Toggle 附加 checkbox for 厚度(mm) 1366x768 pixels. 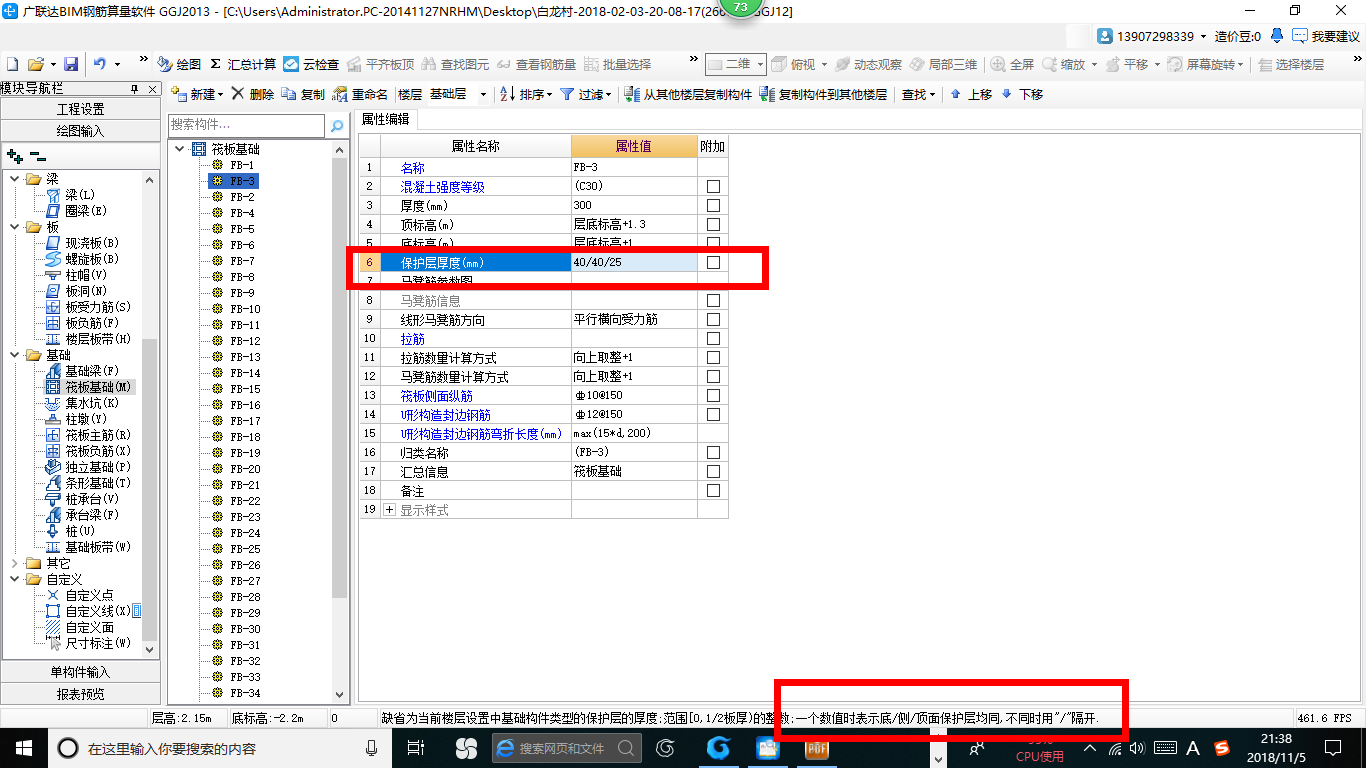tap(713, 205)
